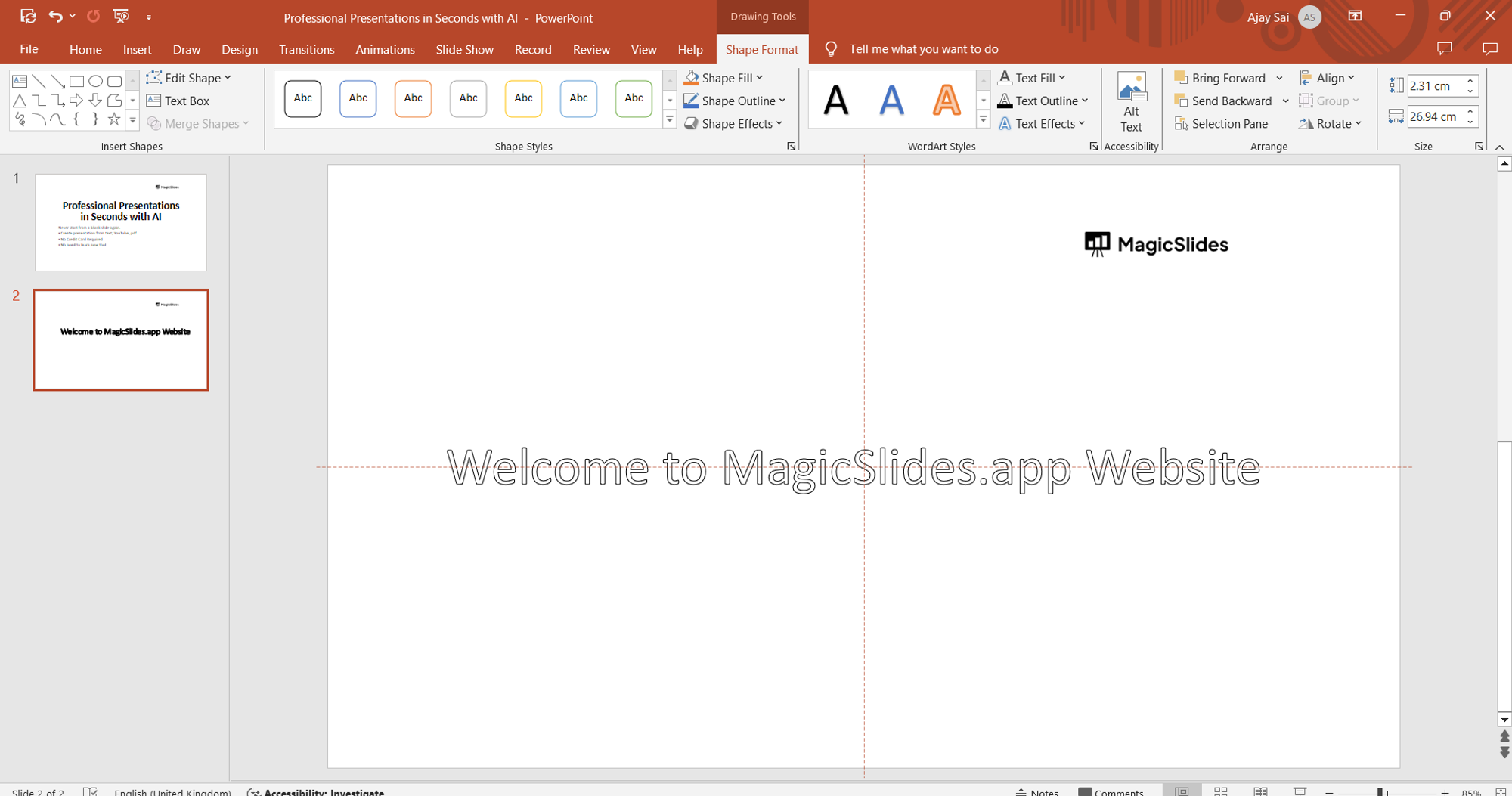
Task: Open Accessibility Investigate checker
Action: pyautogui.click(x=316, y=791)
